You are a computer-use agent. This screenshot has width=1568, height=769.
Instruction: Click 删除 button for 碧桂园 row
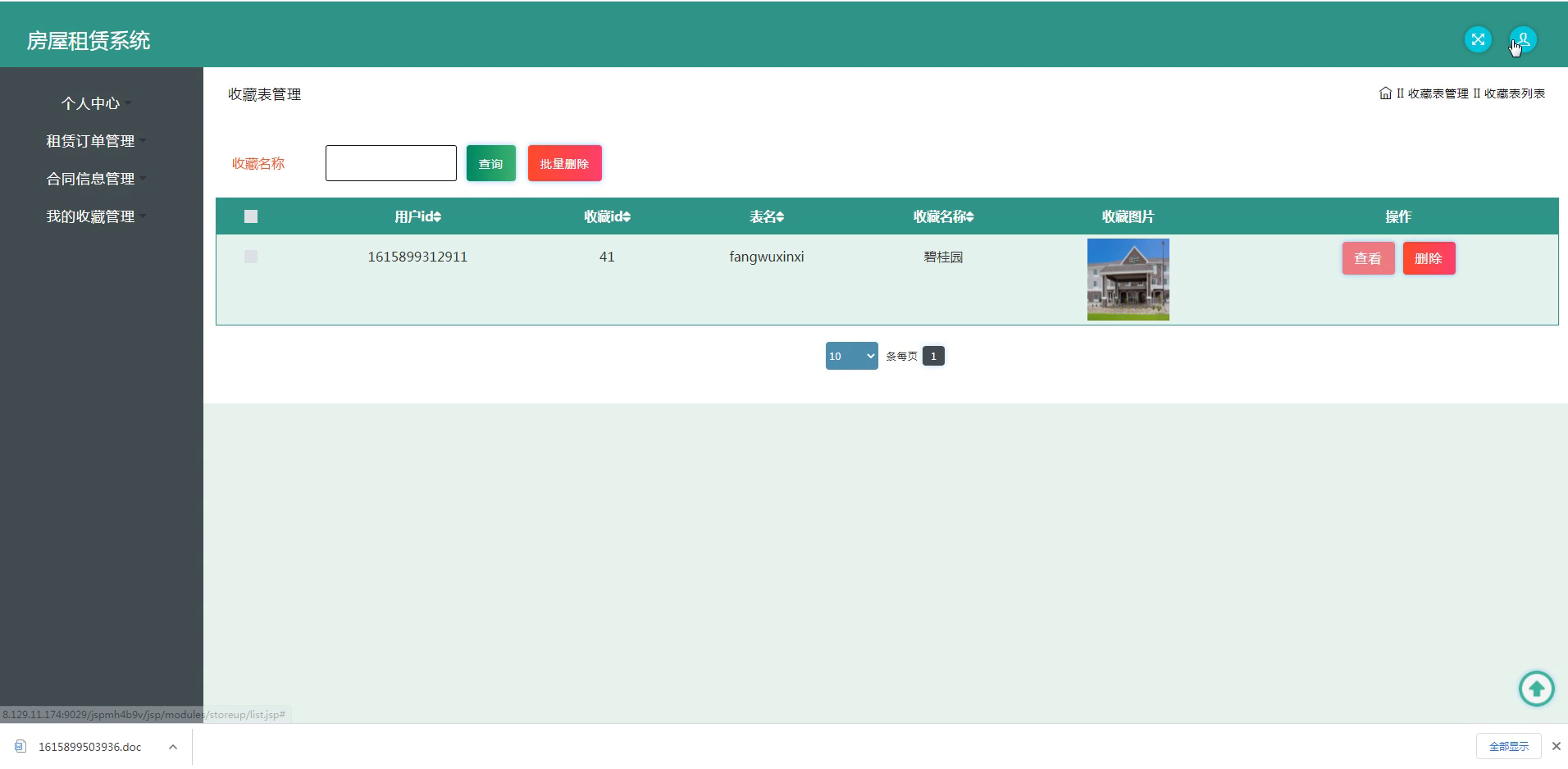tap(1429, 258)
